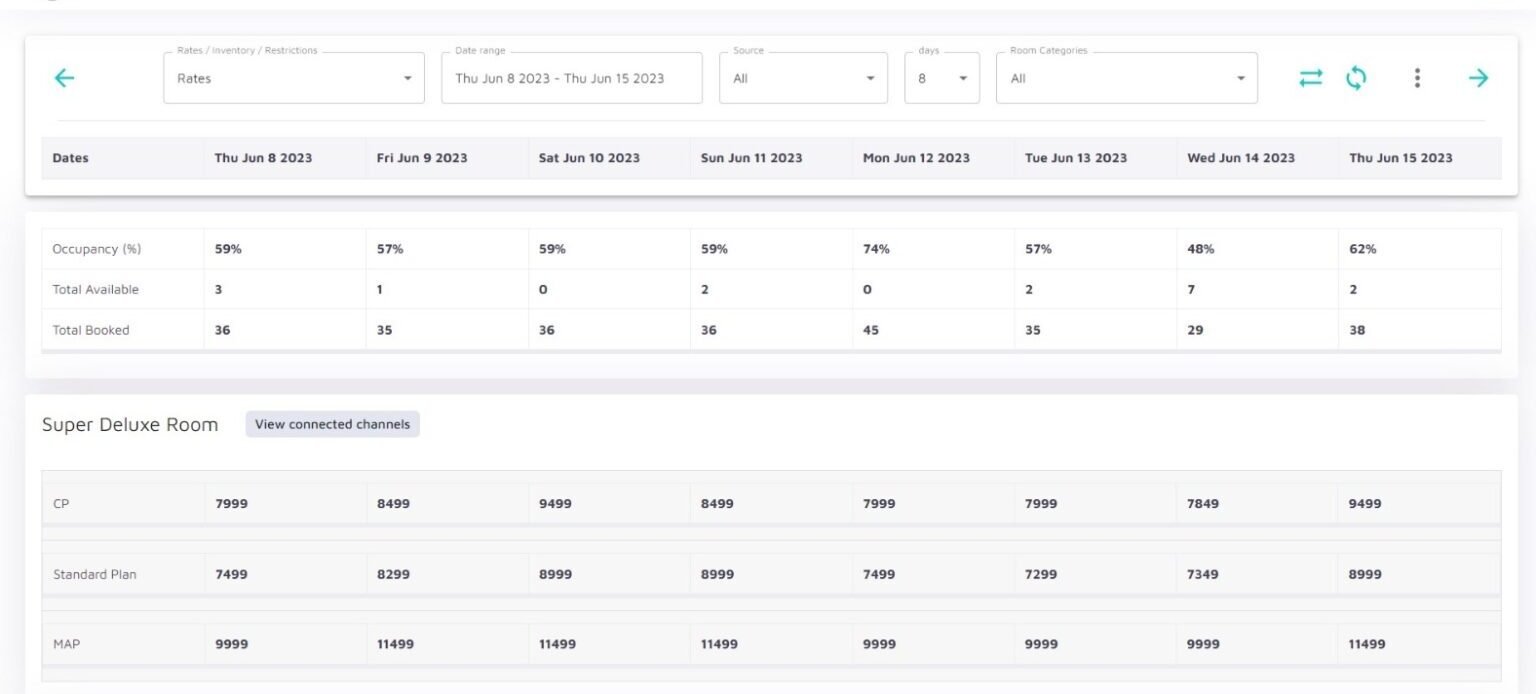Viewport: 1536px width, 694px height.
Task: Open the Rates / Inventory / Restrictions dropdown
Action: point(294,78)
